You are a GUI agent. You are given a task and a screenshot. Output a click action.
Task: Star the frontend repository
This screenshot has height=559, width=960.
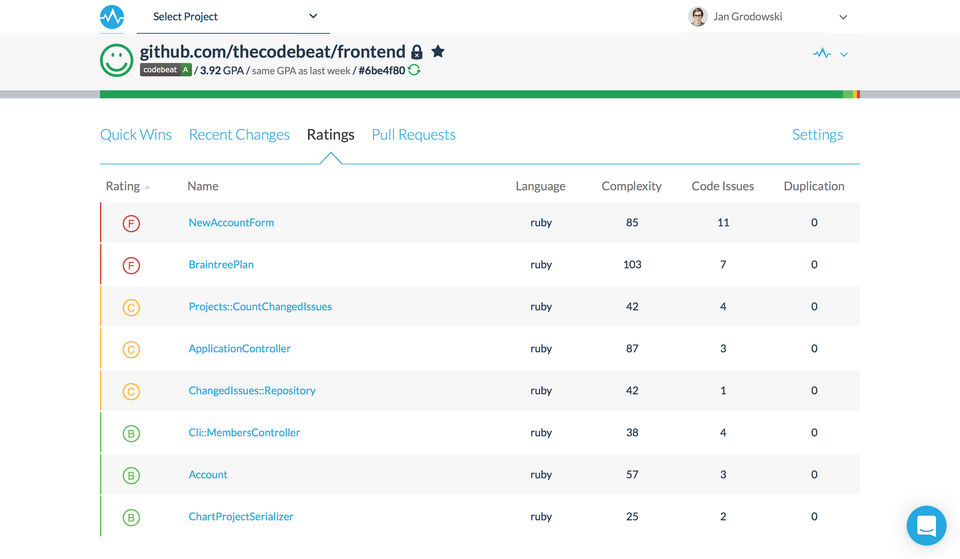[438, 51]
